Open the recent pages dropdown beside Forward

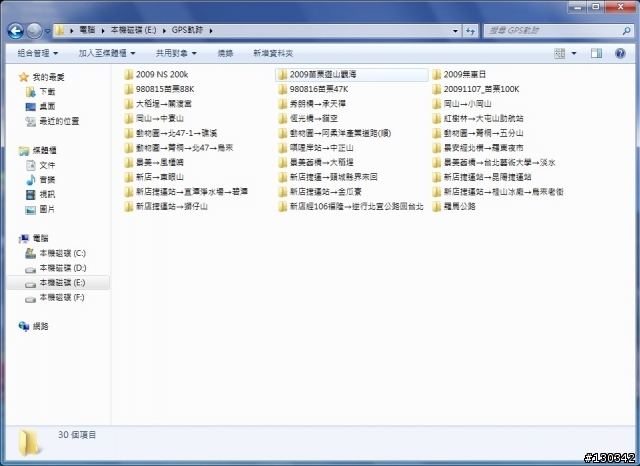click(47, 31)
